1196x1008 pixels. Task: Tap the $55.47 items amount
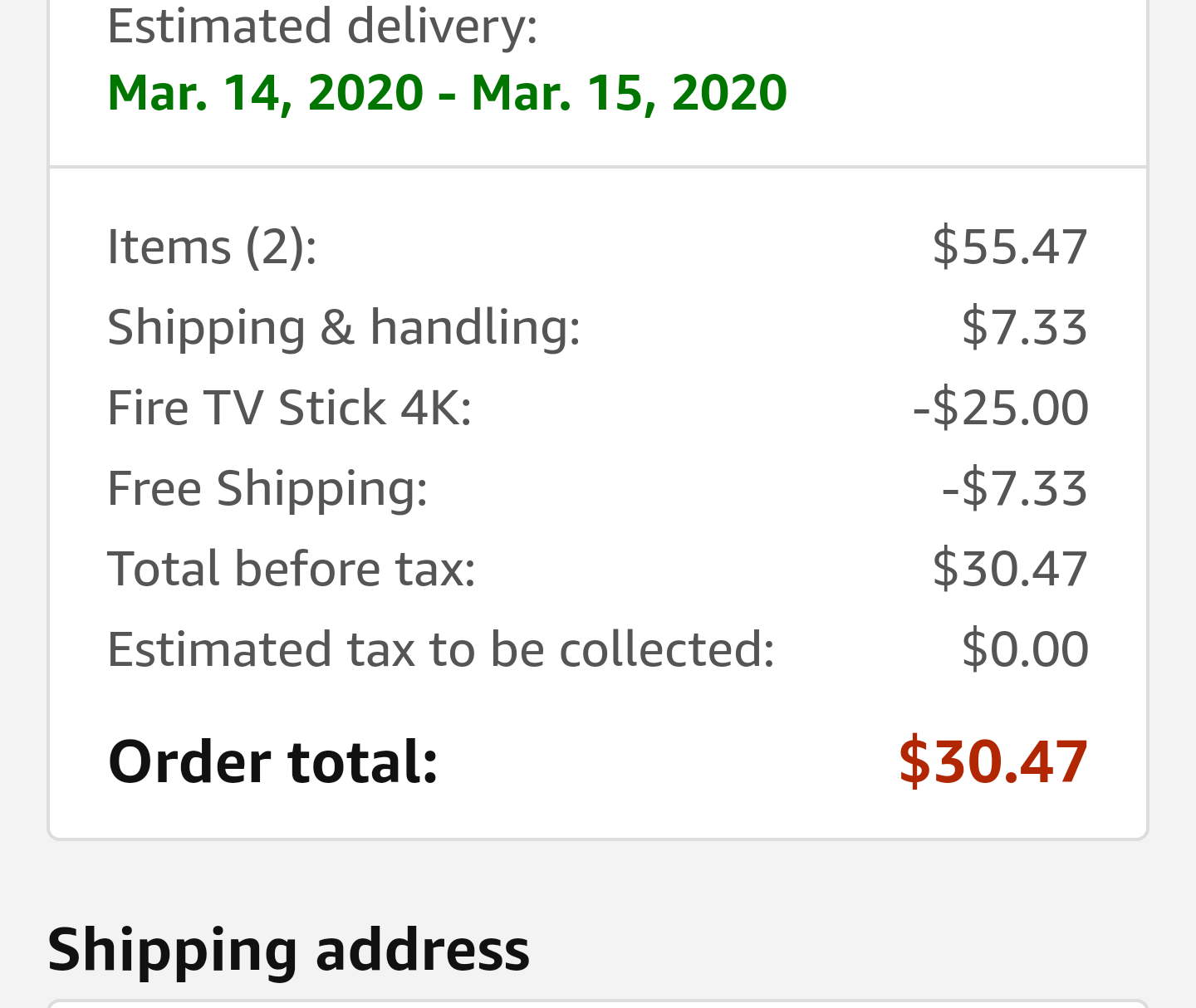pyautogui.click(x=1009, y=247)
